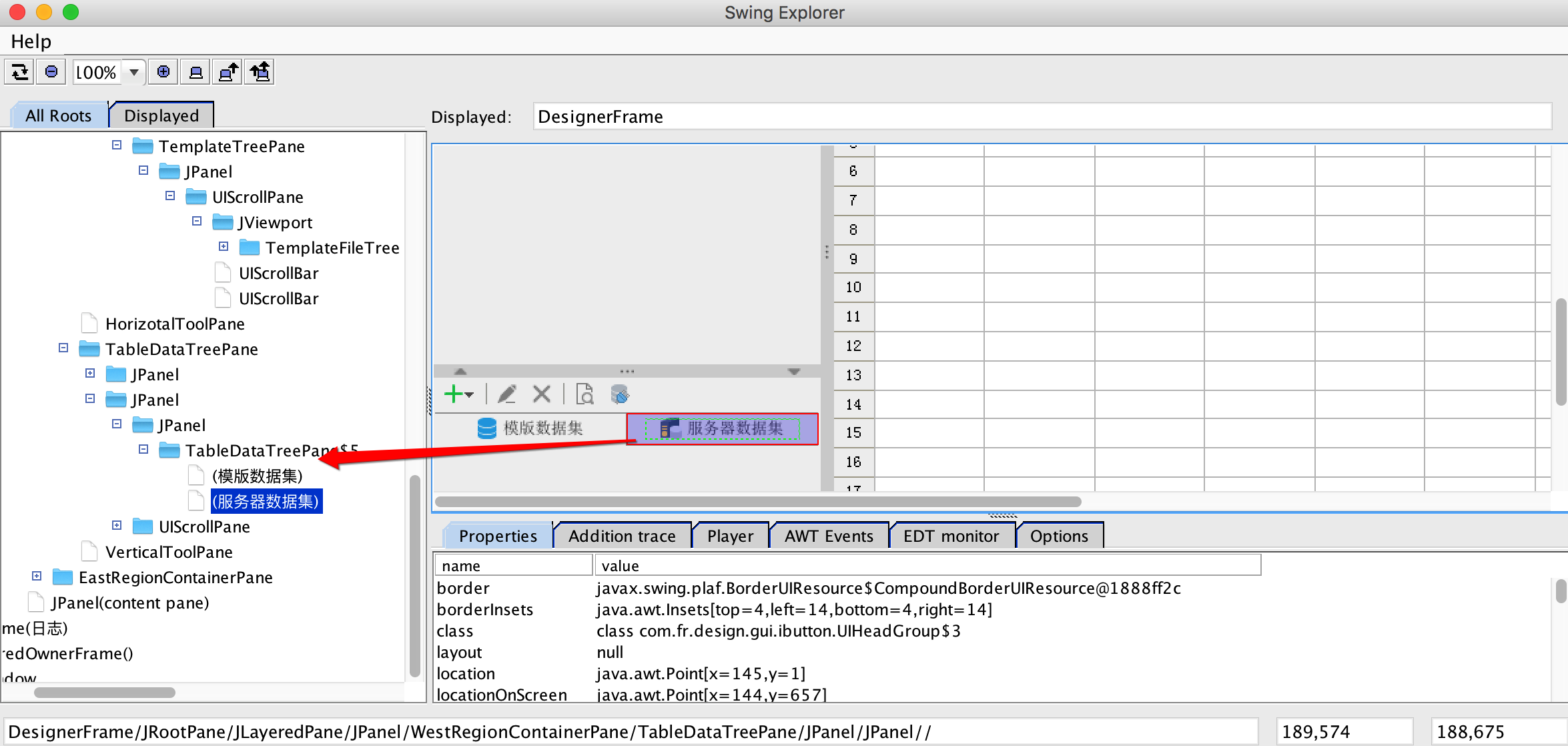Click the display top-level container icon
Image resolution: width=1568 pixels, height=746 pixels.
(260, 71)
